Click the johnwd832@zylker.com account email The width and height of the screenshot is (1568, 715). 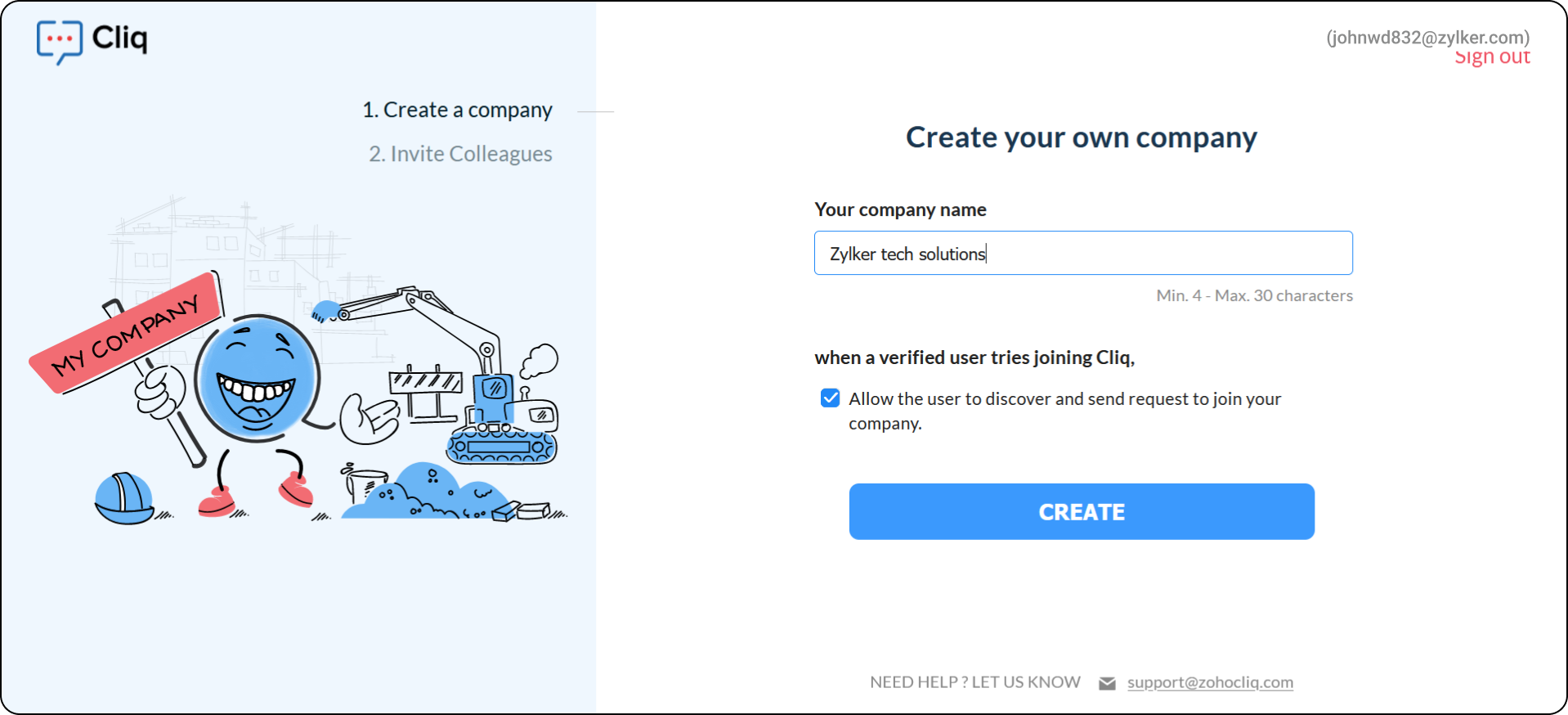[1427, 38]
